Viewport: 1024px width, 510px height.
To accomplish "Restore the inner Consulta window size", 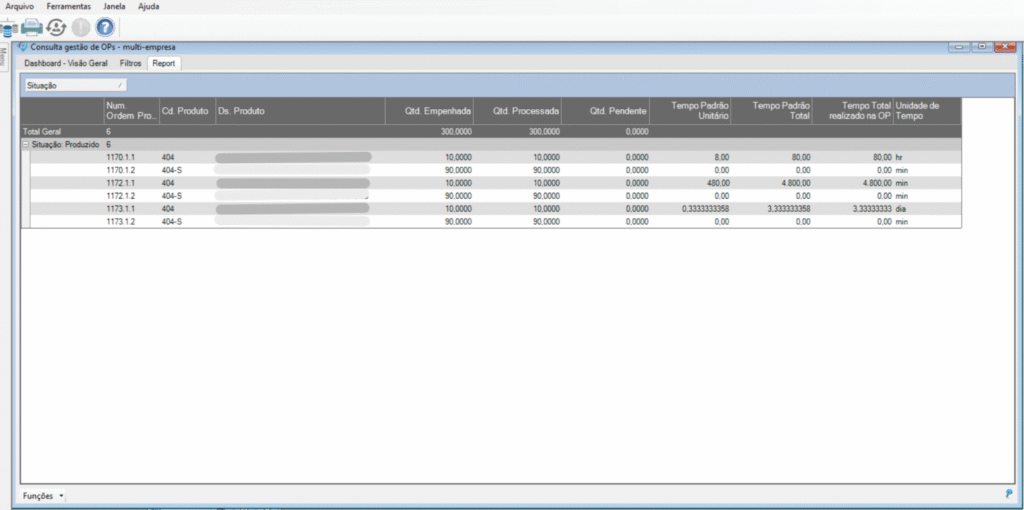I will point(983,46).
